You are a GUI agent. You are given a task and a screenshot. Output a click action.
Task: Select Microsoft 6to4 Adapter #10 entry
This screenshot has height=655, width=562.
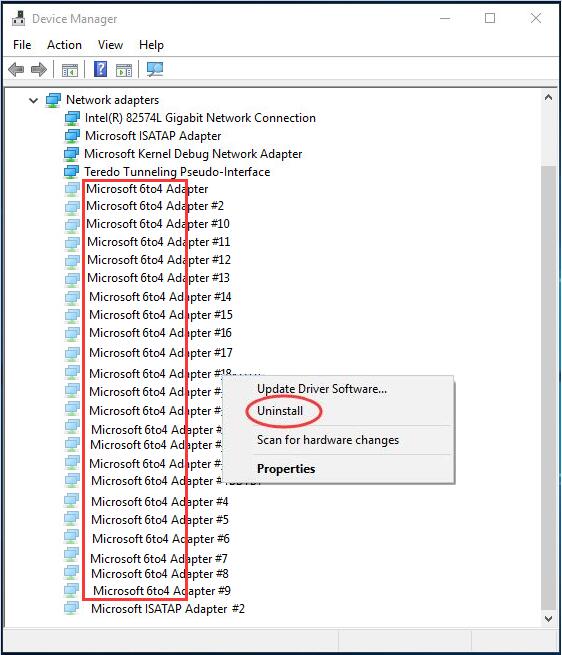click(158, 224)
